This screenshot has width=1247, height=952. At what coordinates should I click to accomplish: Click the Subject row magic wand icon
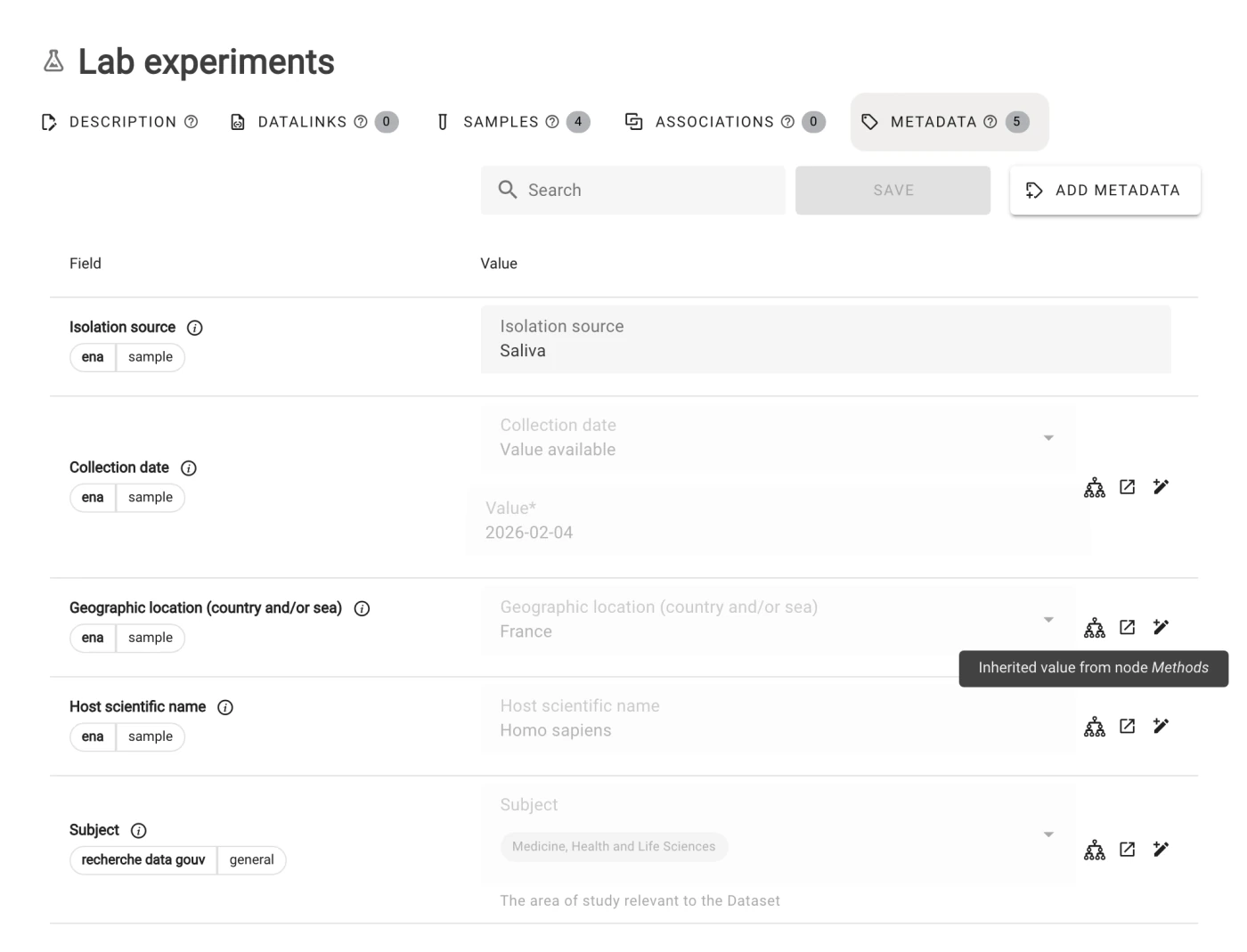pos(1161,849)
